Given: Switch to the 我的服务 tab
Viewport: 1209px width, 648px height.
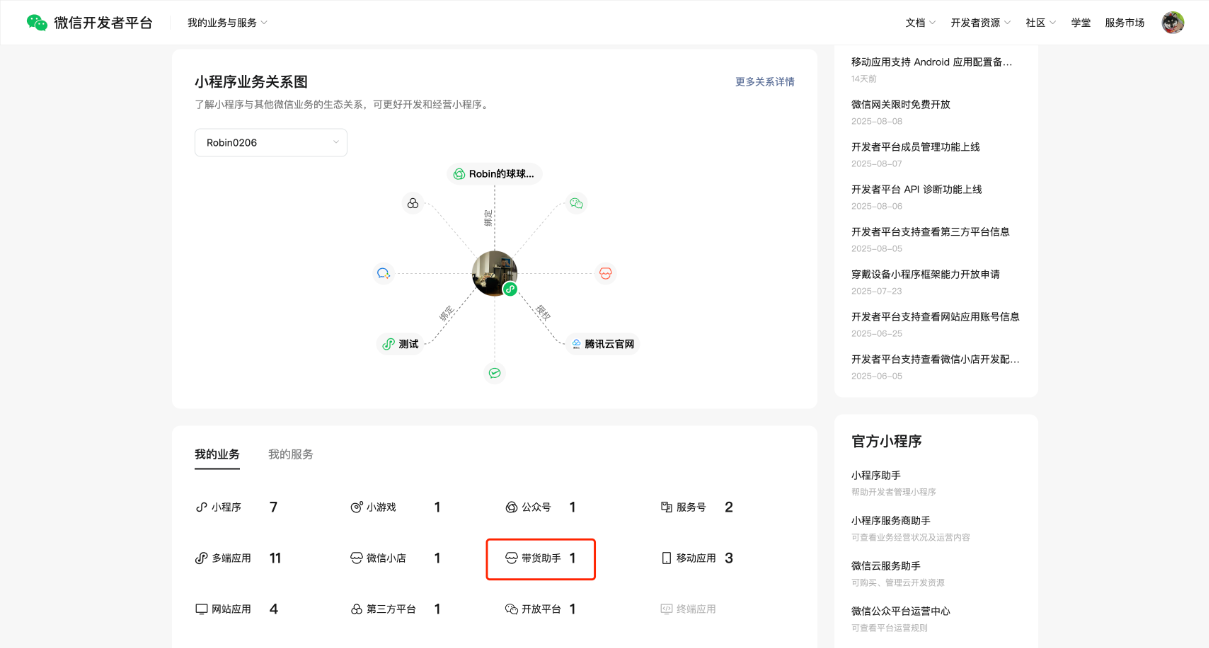Looking at the screenshot, I should (290, 454).
